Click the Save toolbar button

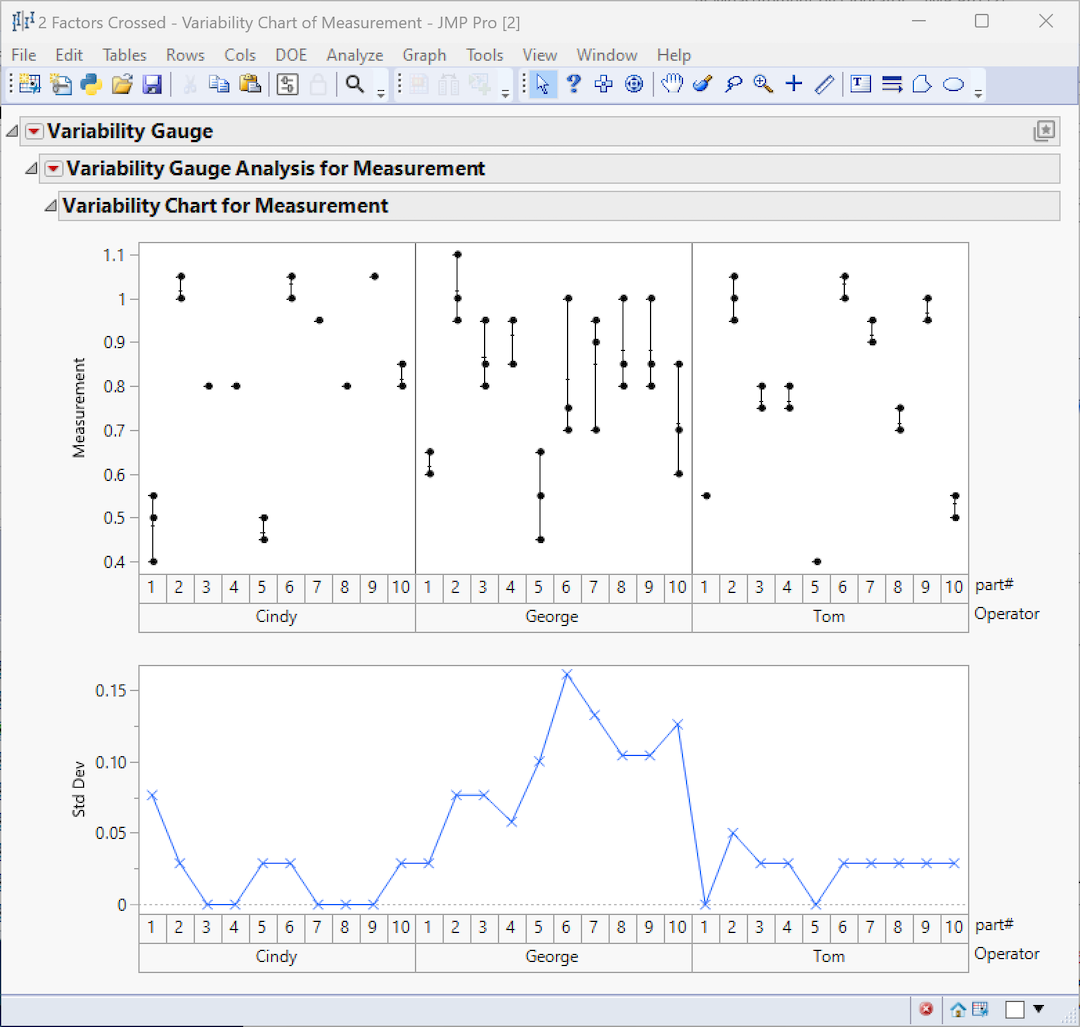[152, 84]
